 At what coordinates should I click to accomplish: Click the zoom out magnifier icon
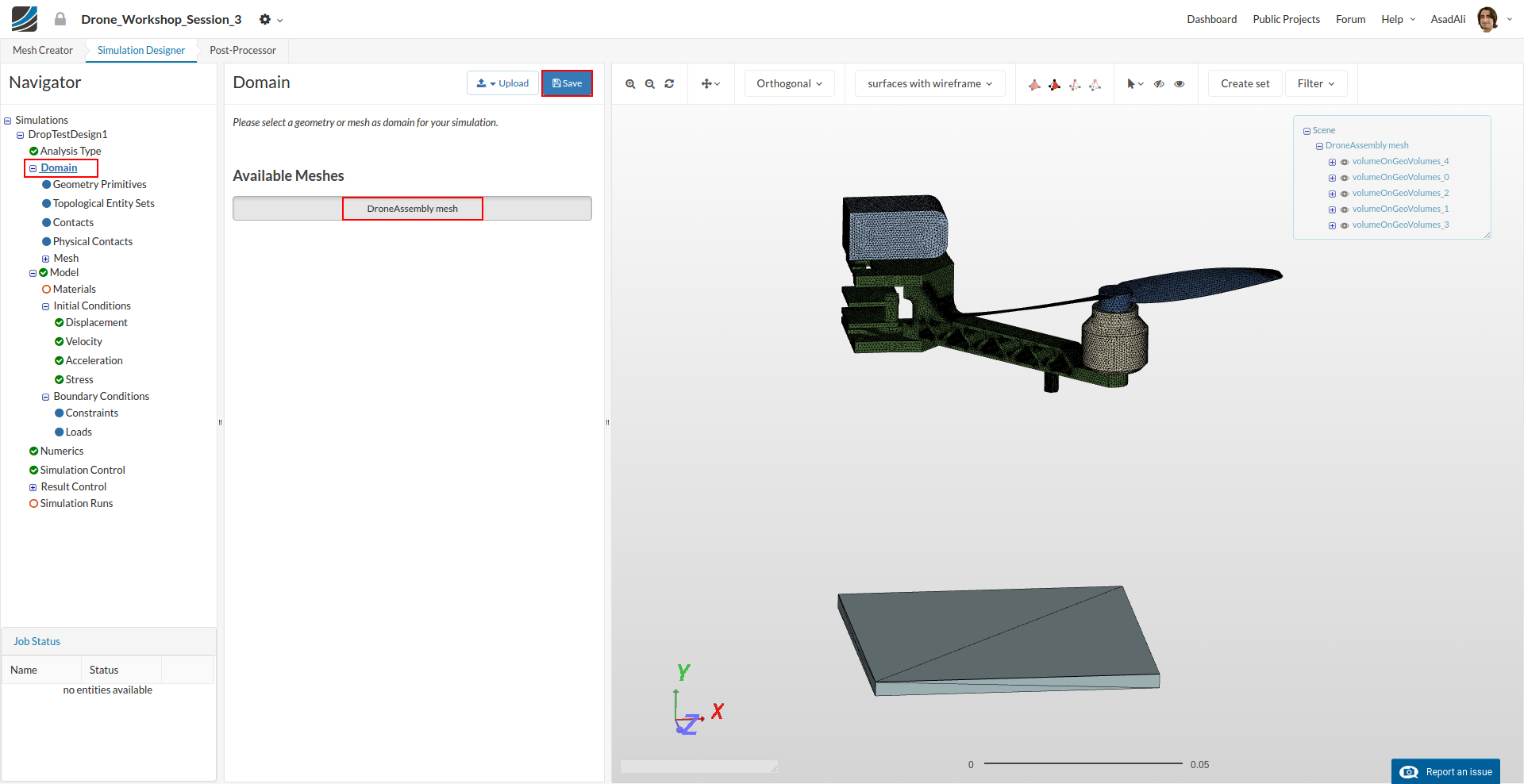[650, 84]
